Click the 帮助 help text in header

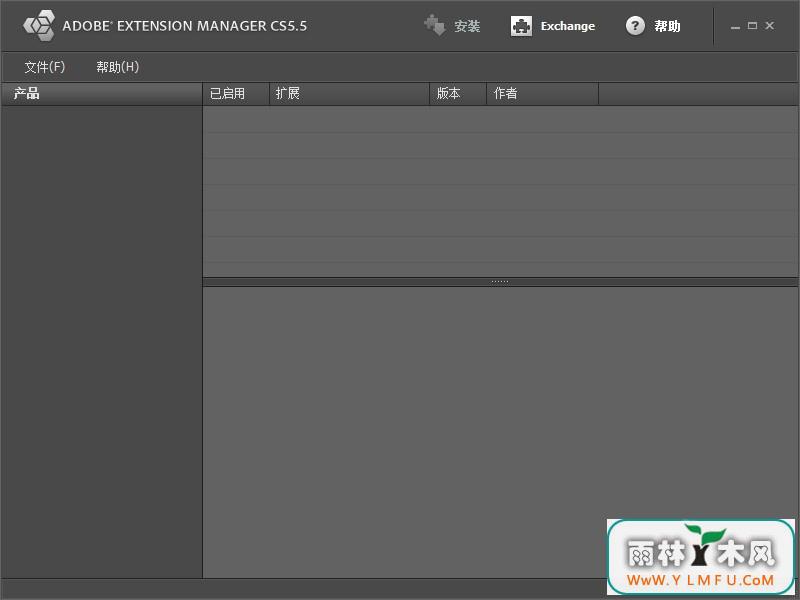coord(667,26)
